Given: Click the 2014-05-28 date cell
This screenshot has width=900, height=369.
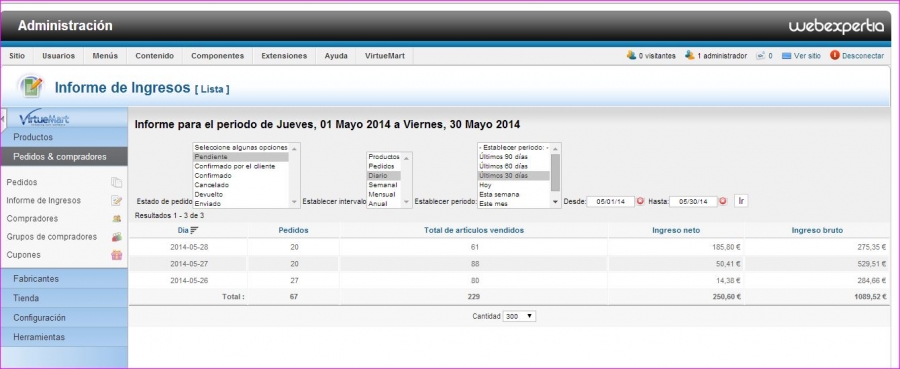Looking at the screenshot, I should 188,247.
